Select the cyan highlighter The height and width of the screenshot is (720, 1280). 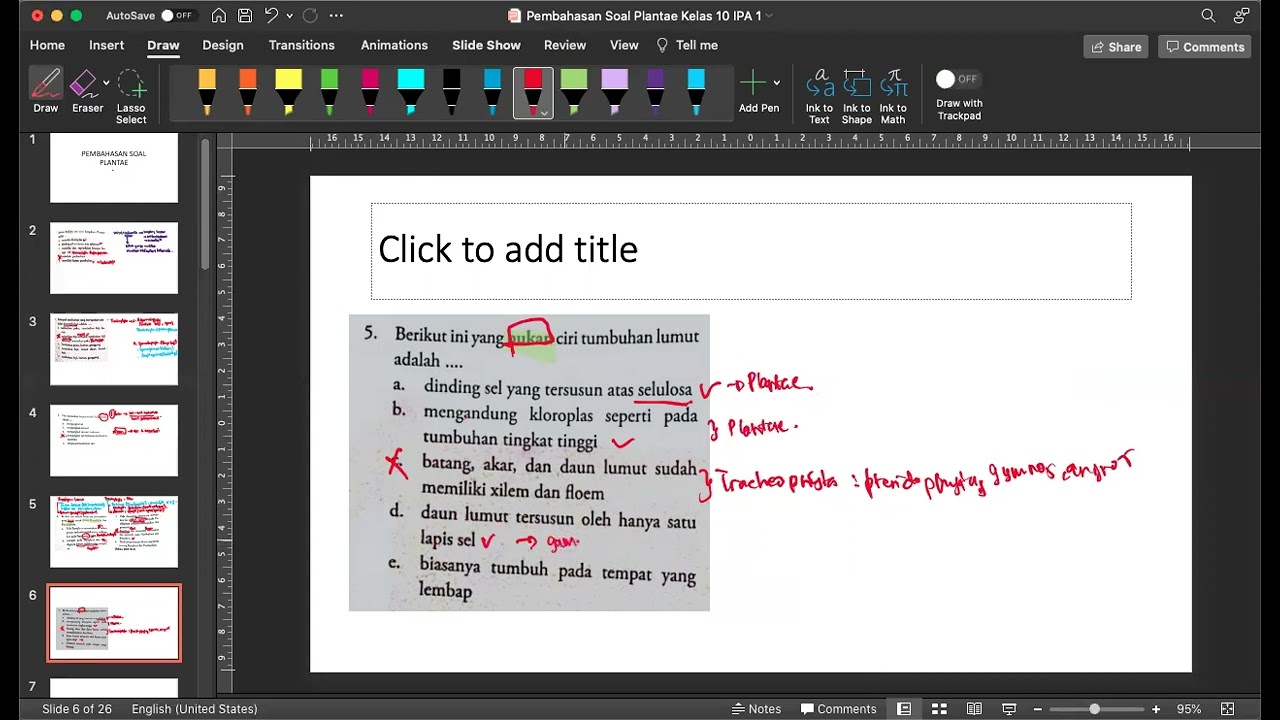pyautogui.click(x=411, y=92)
